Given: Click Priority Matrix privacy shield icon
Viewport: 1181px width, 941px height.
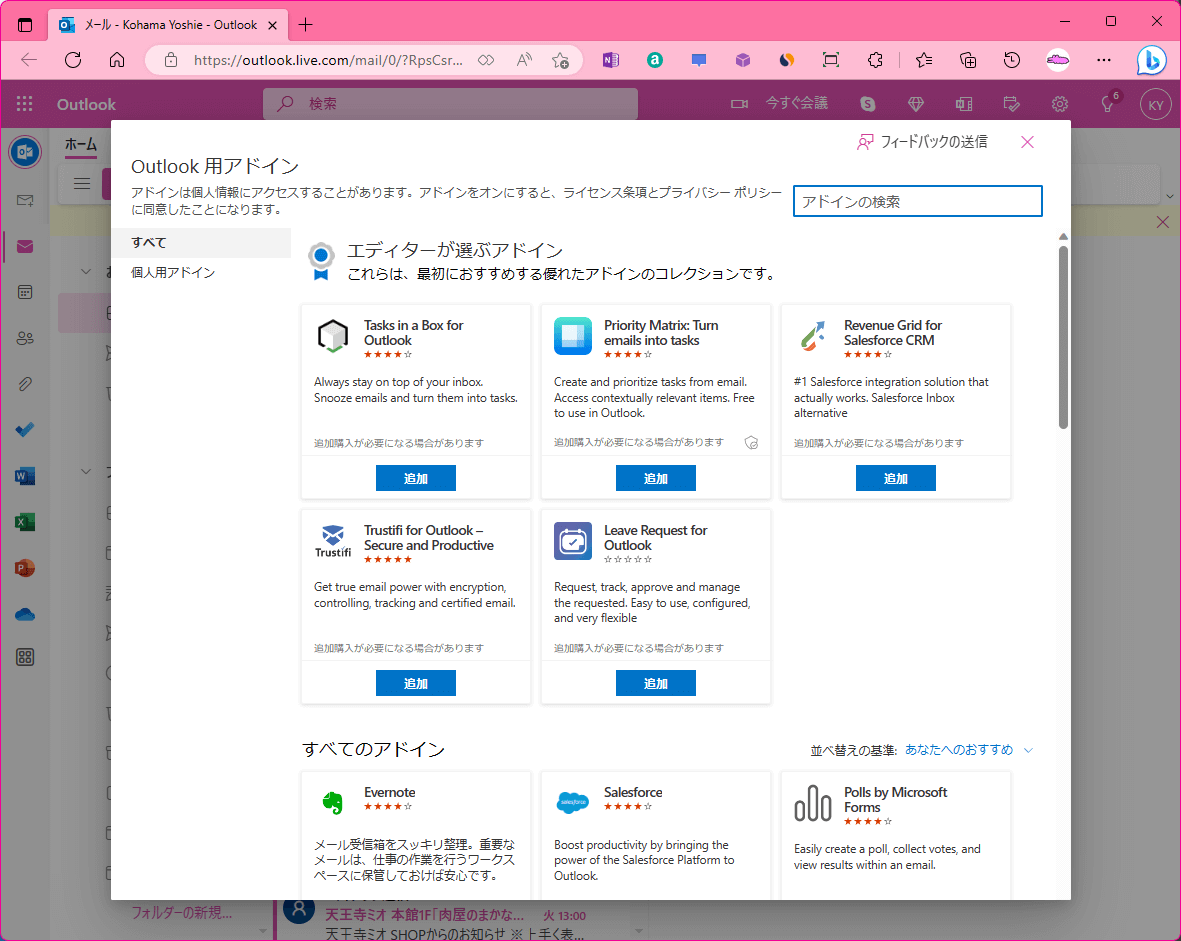Looking at the screenshot, I should [751, 443].
